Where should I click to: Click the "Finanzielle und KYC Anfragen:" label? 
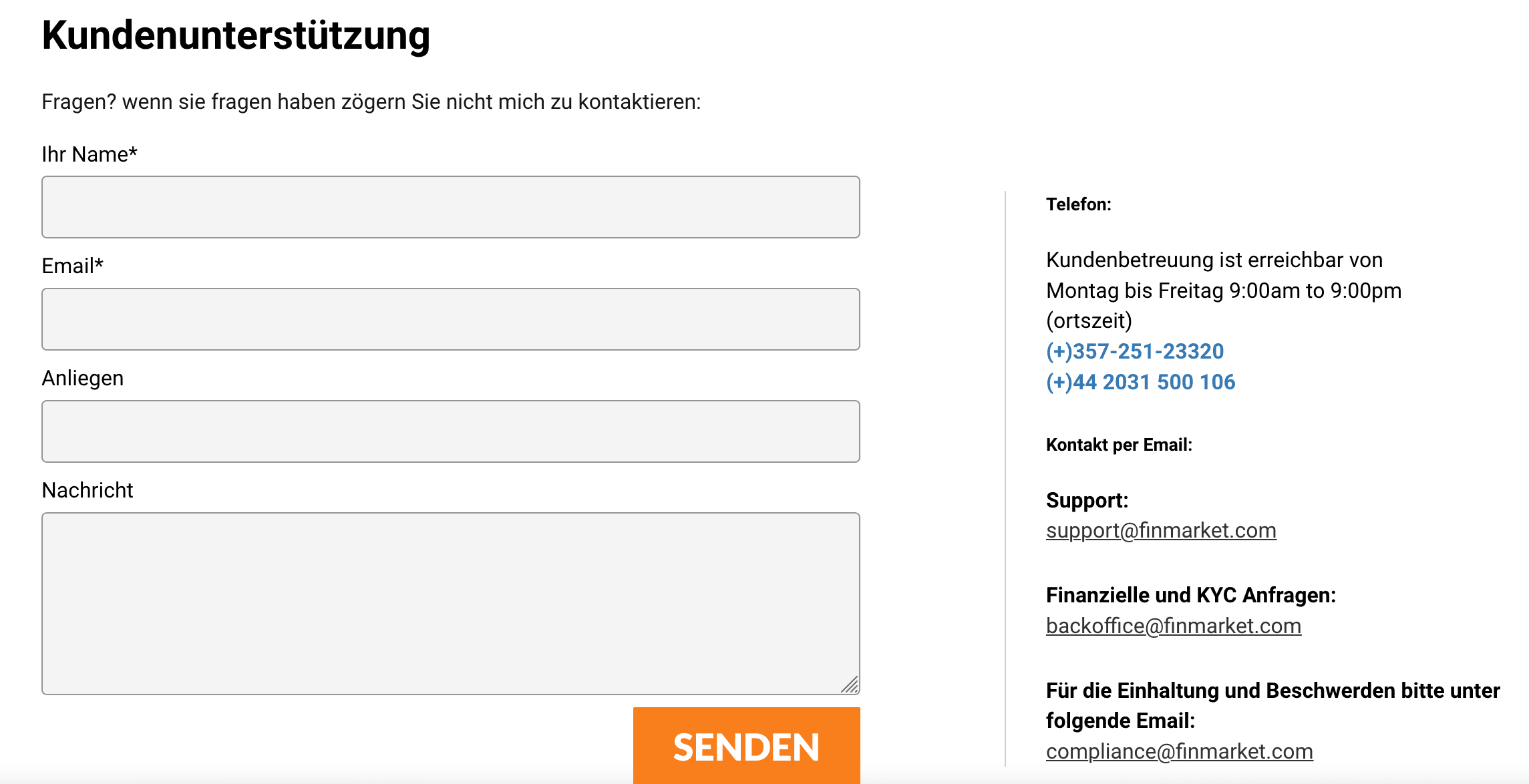point(1190,595)
